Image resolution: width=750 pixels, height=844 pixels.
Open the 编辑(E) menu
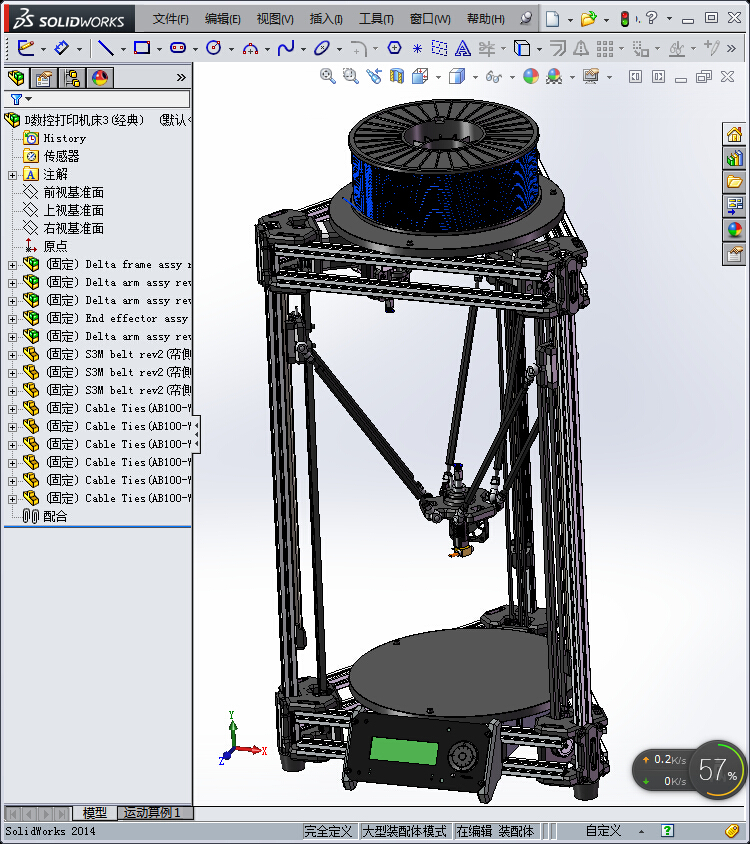(222, 19)
